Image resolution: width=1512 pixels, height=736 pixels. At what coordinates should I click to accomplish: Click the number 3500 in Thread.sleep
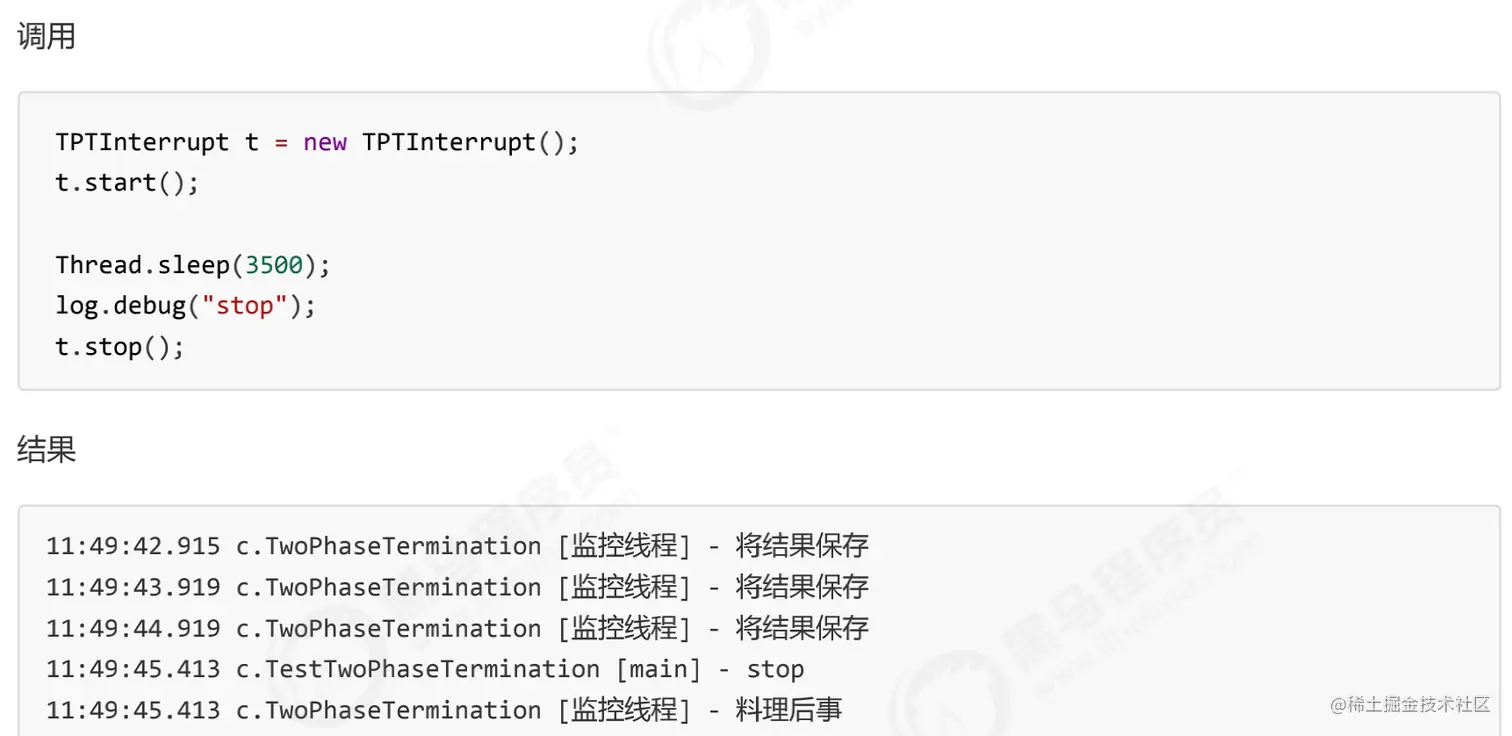point(273,265)
